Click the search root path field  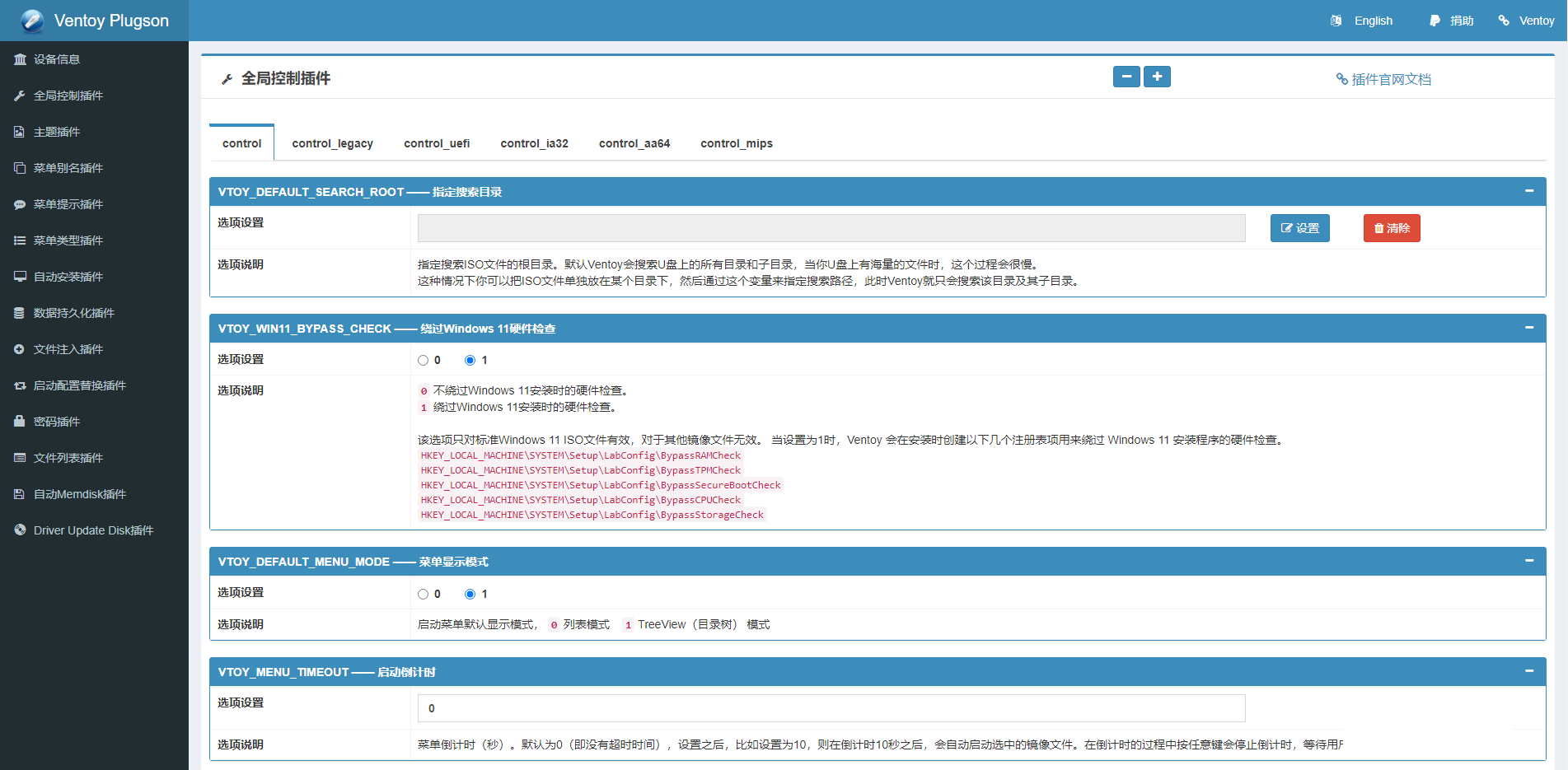pos(831,228)
